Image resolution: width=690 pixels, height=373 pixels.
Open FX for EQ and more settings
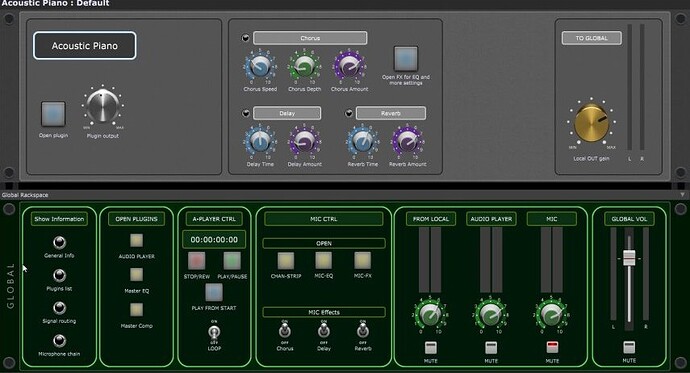coord(406,59)
